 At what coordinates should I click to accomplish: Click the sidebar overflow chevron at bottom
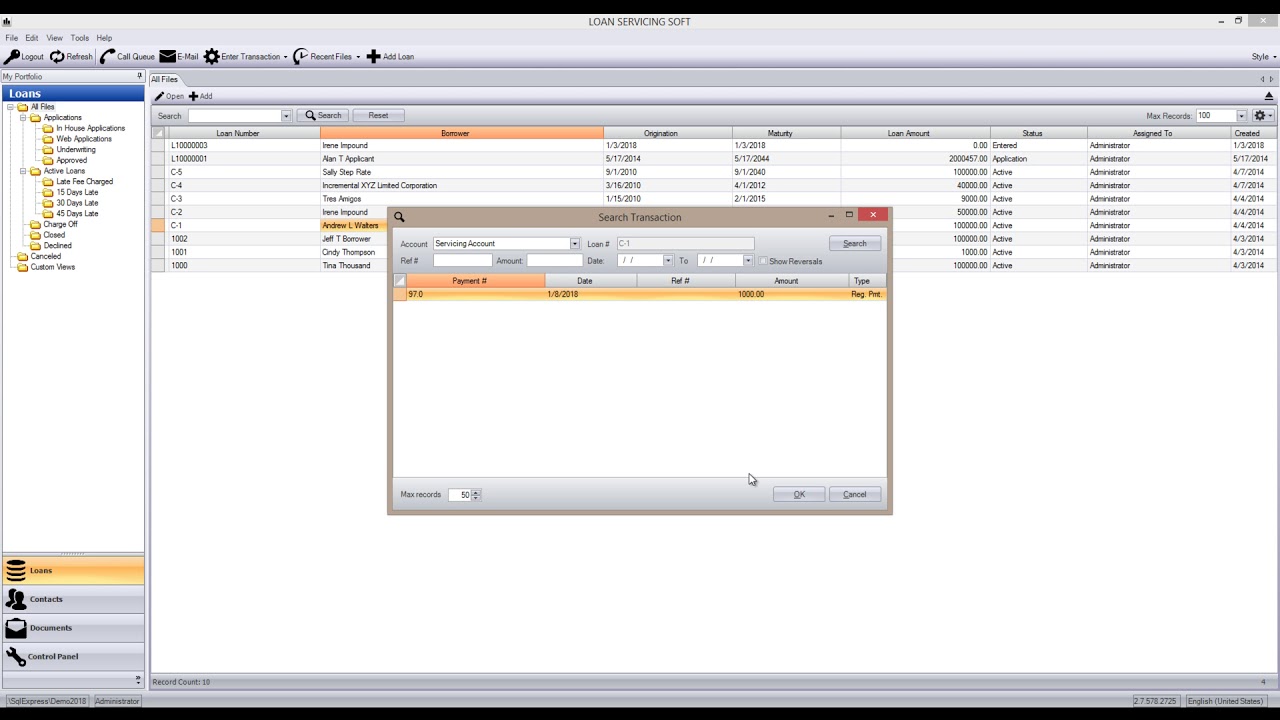[139, 680]
